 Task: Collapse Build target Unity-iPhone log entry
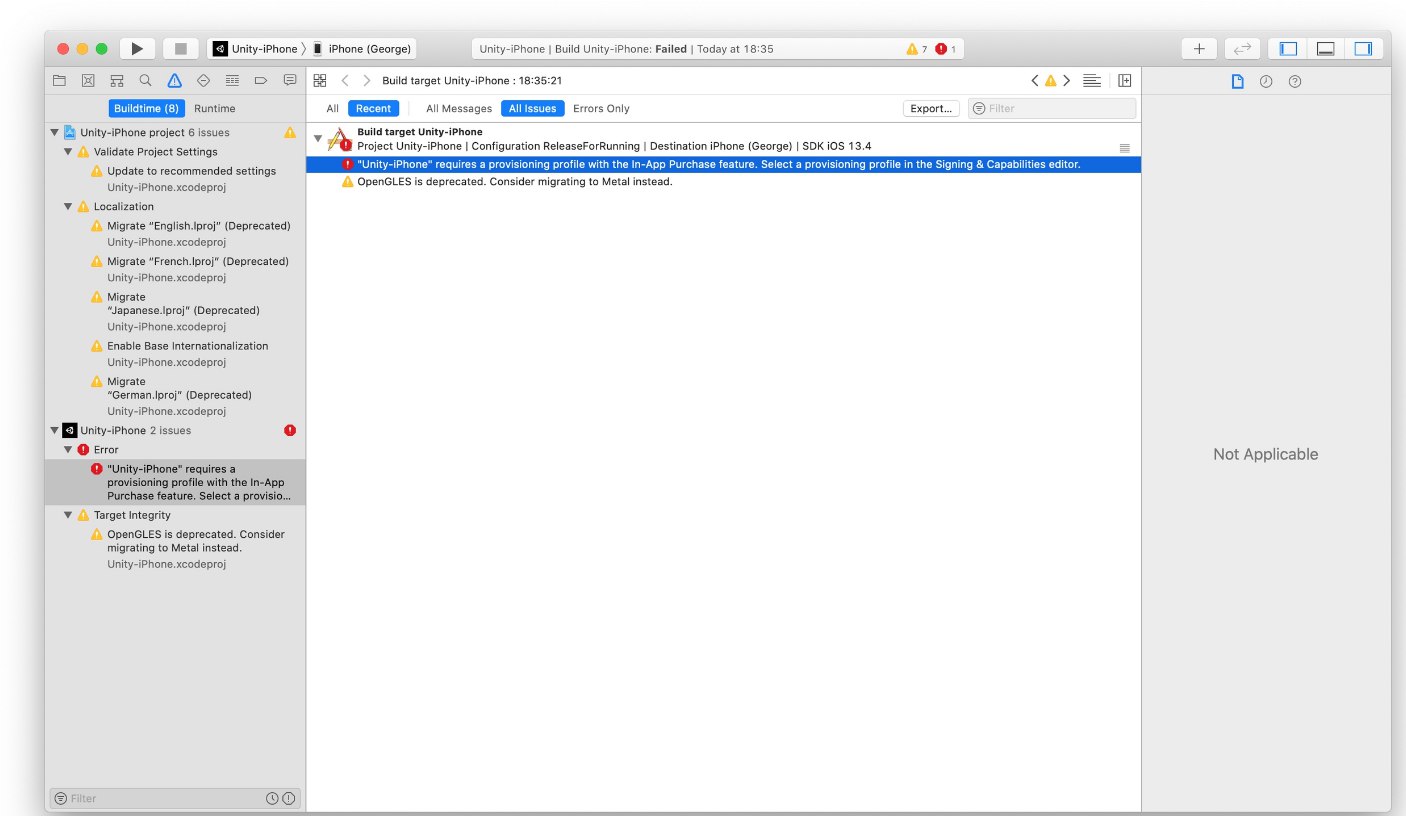pyautogui.click(x=318, y=138)
